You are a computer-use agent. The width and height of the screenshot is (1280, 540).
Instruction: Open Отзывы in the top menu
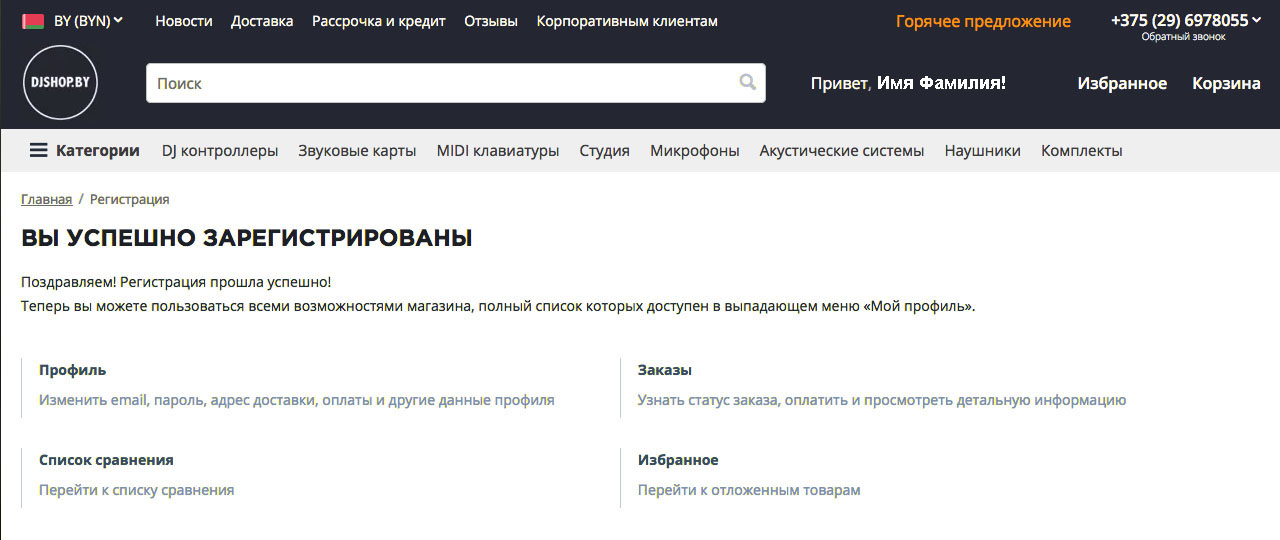(x=491, y=21)
